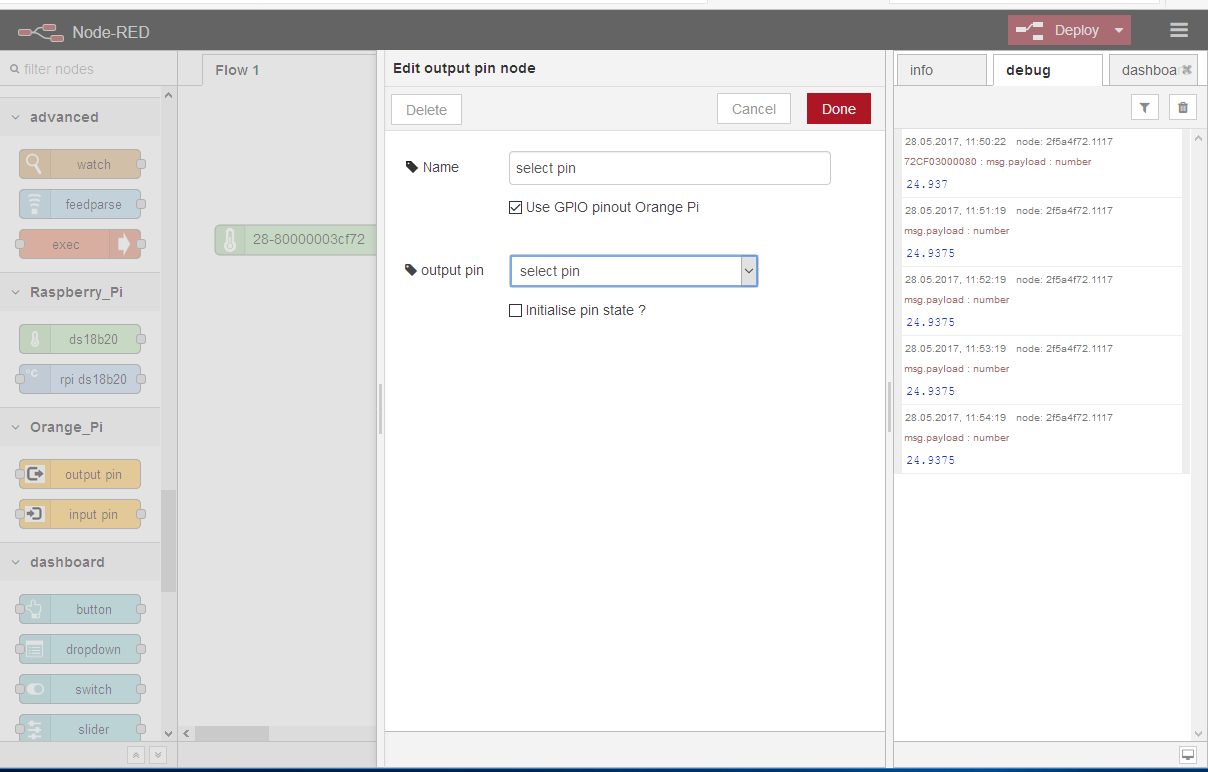Select the dashboard slider node

pyautogui.click(x=80, y=729)
